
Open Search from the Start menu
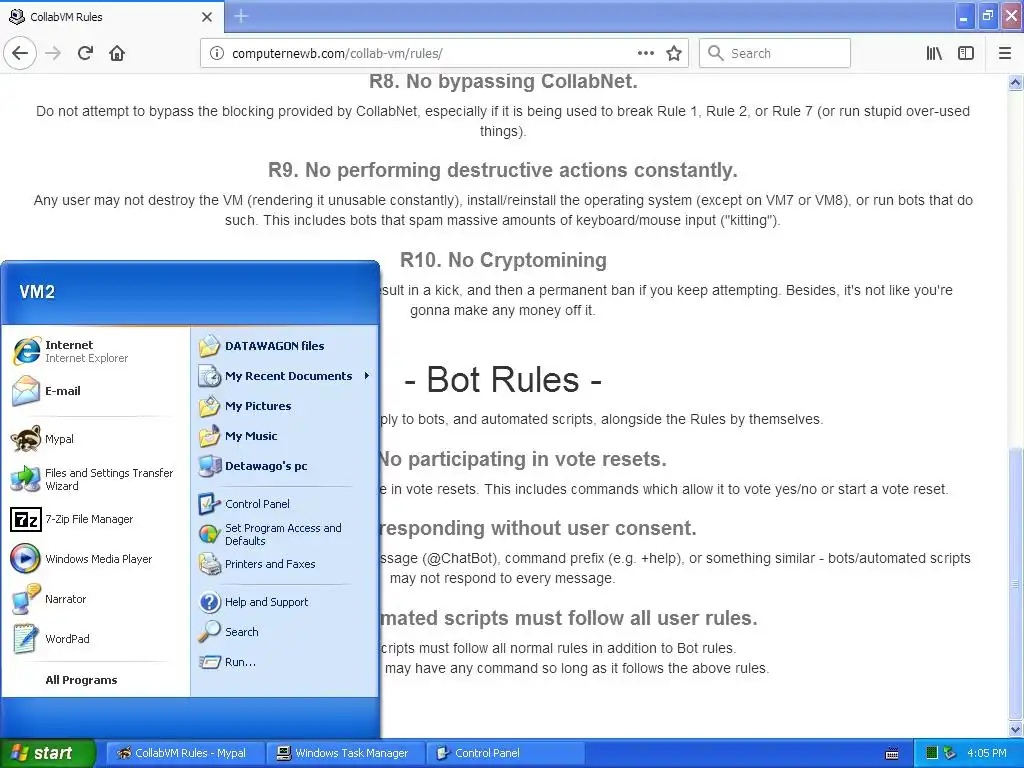coord(285,632)
